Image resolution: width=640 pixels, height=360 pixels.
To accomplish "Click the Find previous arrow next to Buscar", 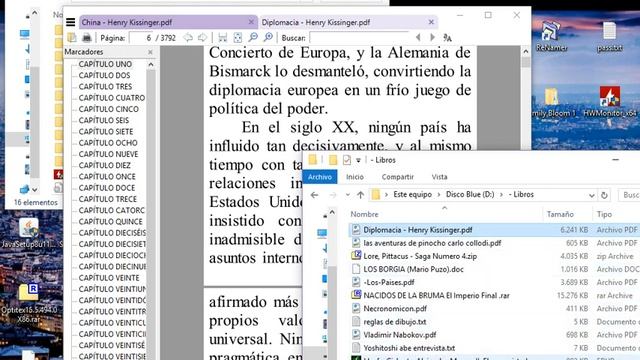I will click(418, 38).
